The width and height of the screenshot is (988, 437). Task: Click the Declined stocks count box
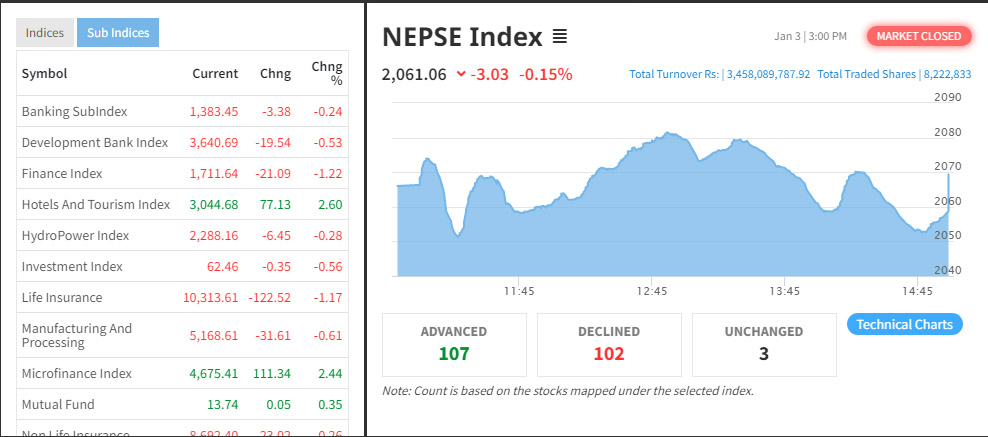click(x=609, y=342)
